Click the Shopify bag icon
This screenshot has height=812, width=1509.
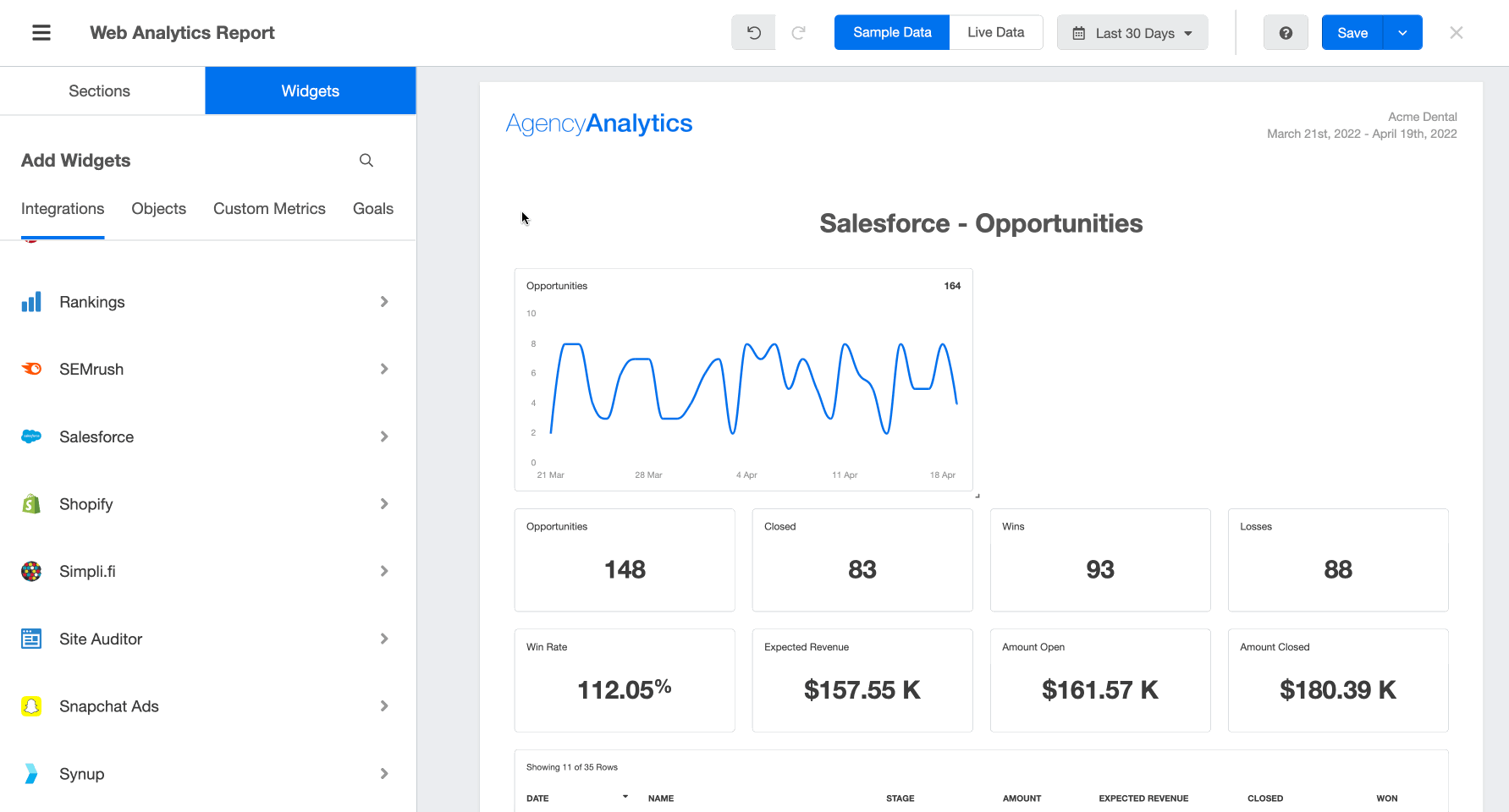pyautogui.click(x=31, y=504)
